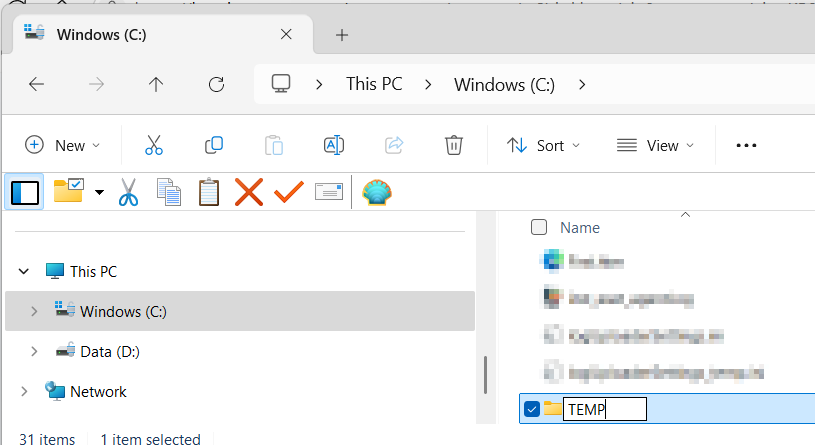Click the navigation pane vertical scrollbar

[x=485, y=375]
